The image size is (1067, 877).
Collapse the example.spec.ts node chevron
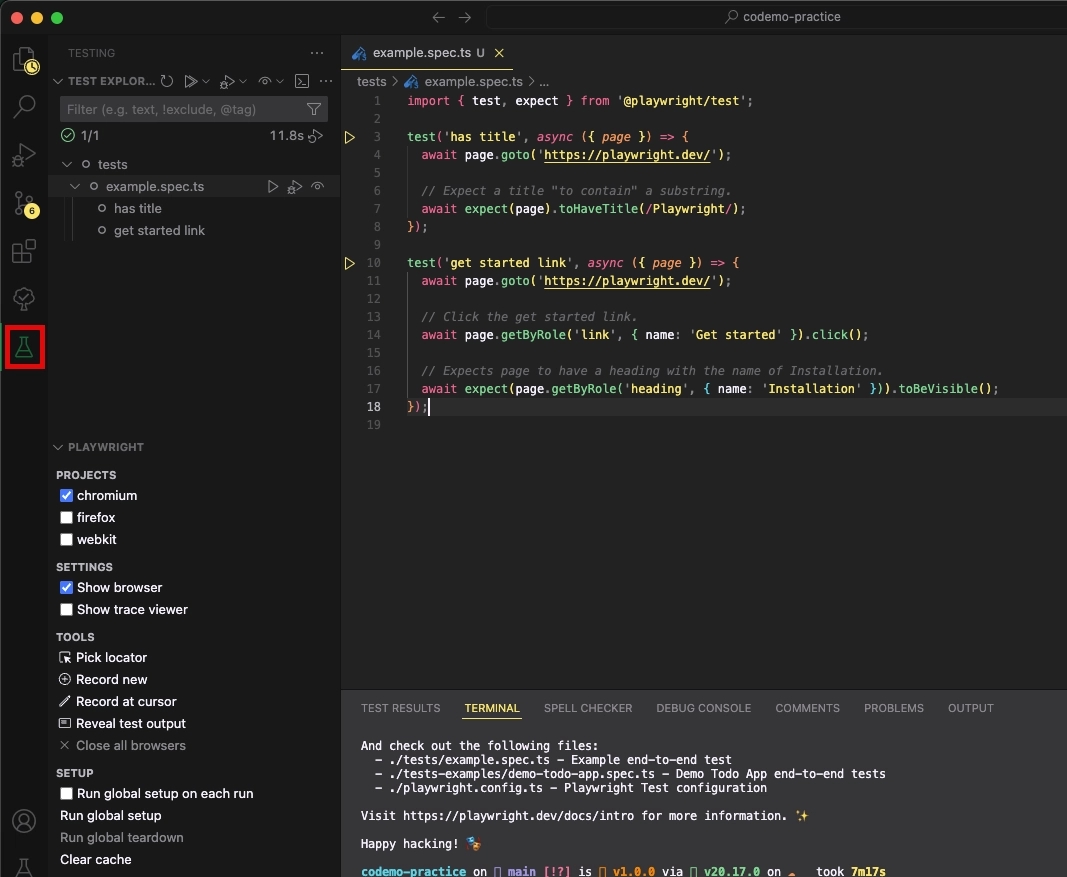point(75,186)
